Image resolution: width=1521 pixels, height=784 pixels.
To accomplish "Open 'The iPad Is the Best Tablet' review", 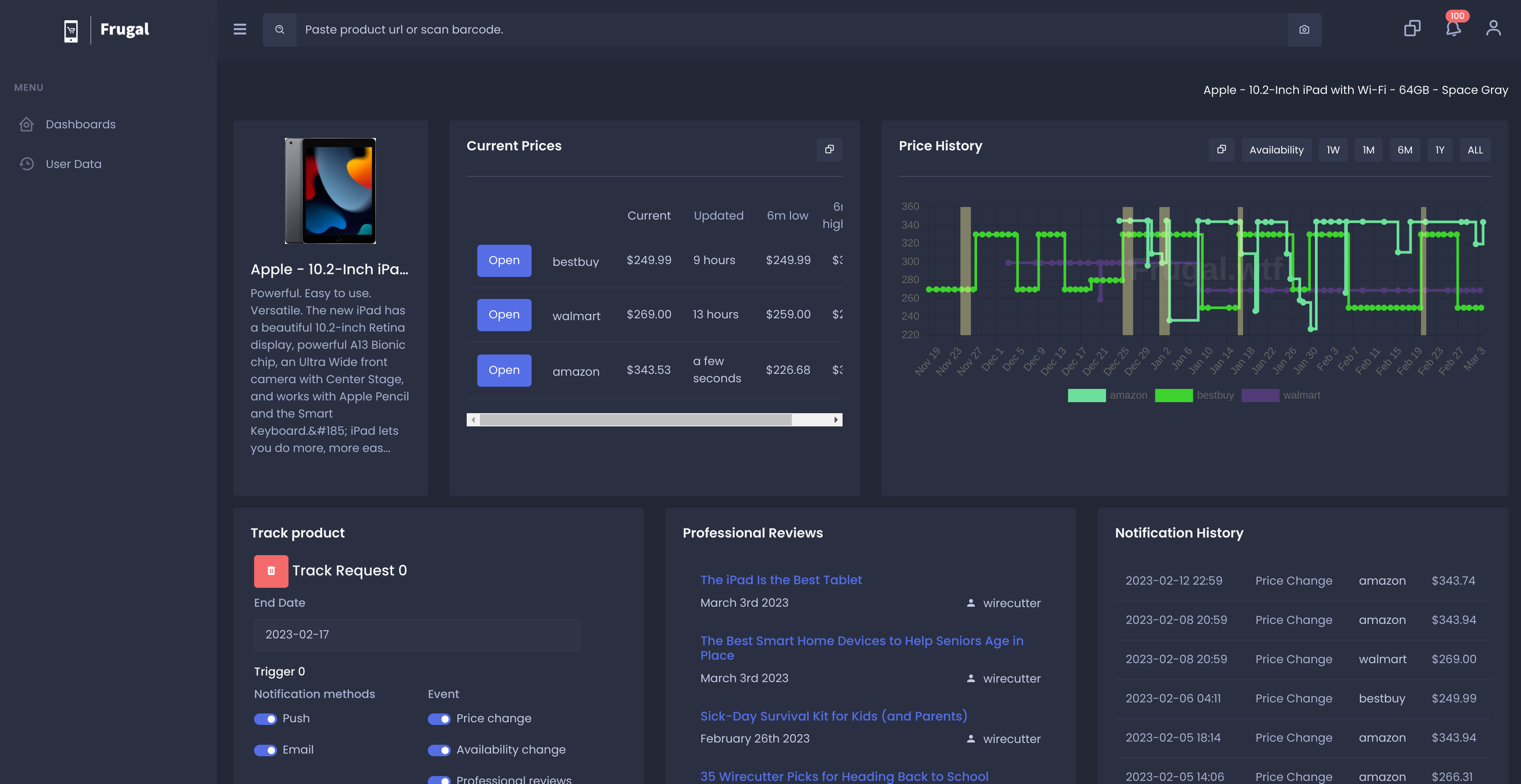I will 781,580.
